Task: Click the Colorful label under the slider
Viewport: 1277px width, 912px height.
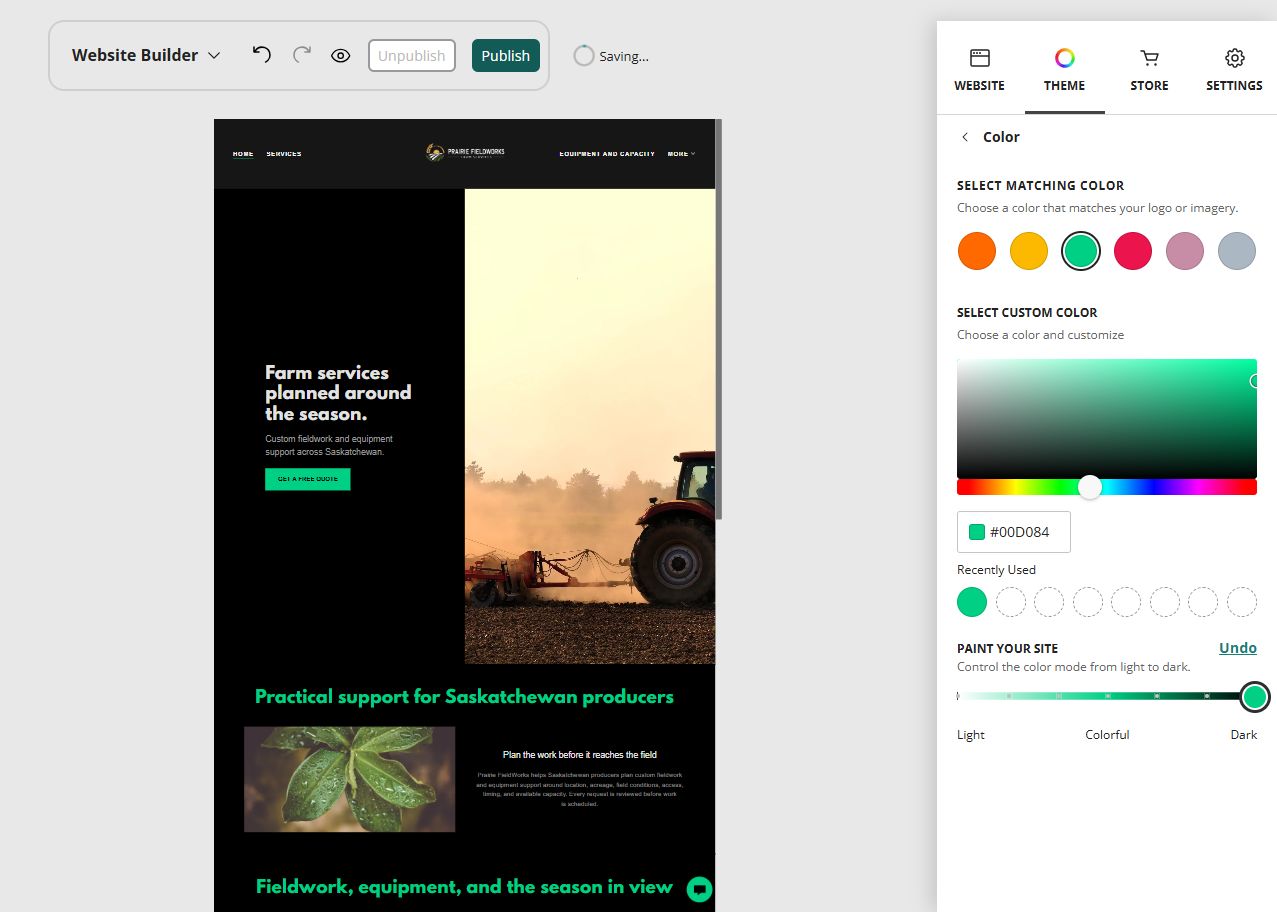Action: click(x=1107, y=735)
